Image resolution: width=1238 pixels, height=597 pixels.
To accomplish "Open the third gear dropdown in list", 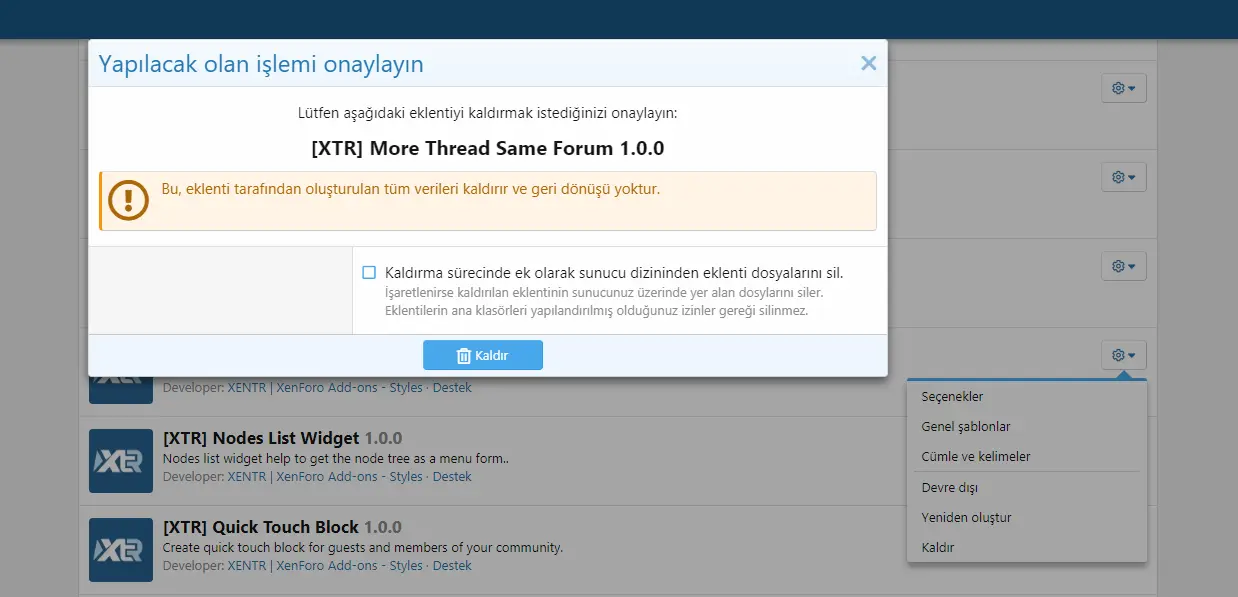I will pyautogui.click(x=1123, y=266).
